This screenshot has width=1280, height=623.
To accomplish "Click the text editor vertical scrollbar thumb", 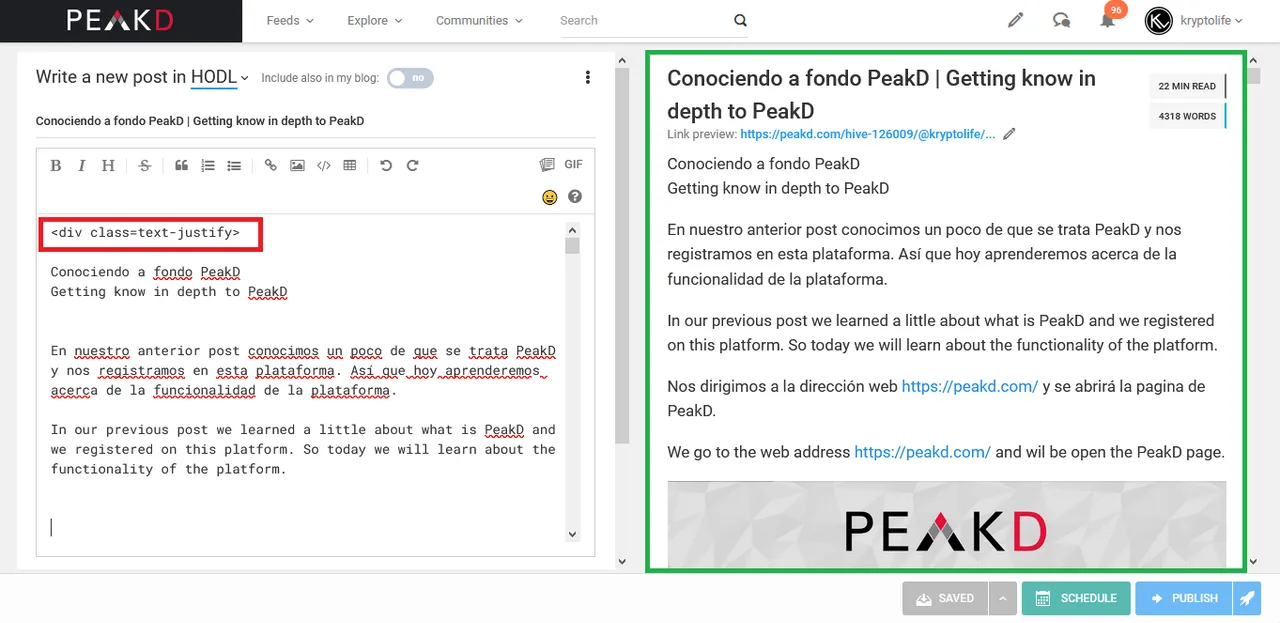I will [x=572, y=246].
